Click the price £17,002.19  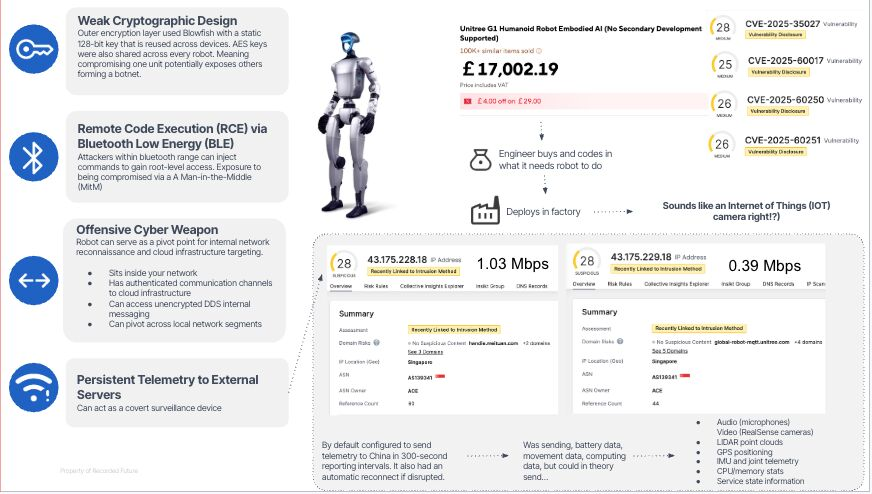click(x=510, y=69)
